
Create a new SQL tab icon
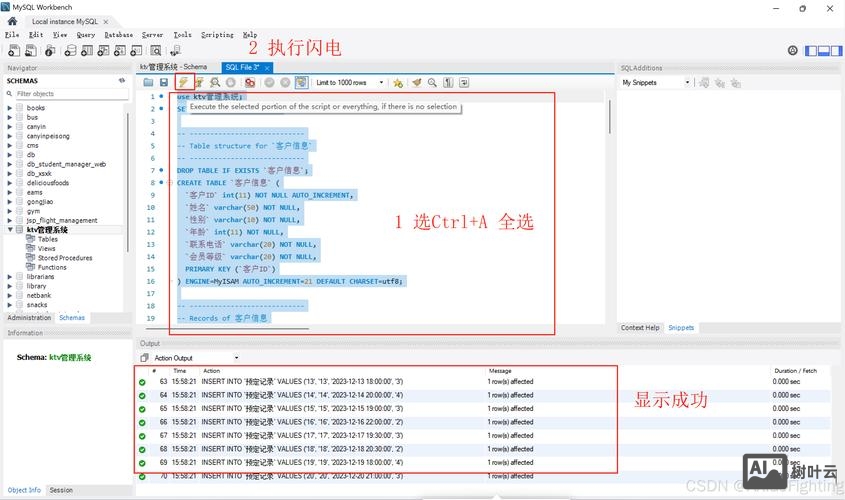14,51
